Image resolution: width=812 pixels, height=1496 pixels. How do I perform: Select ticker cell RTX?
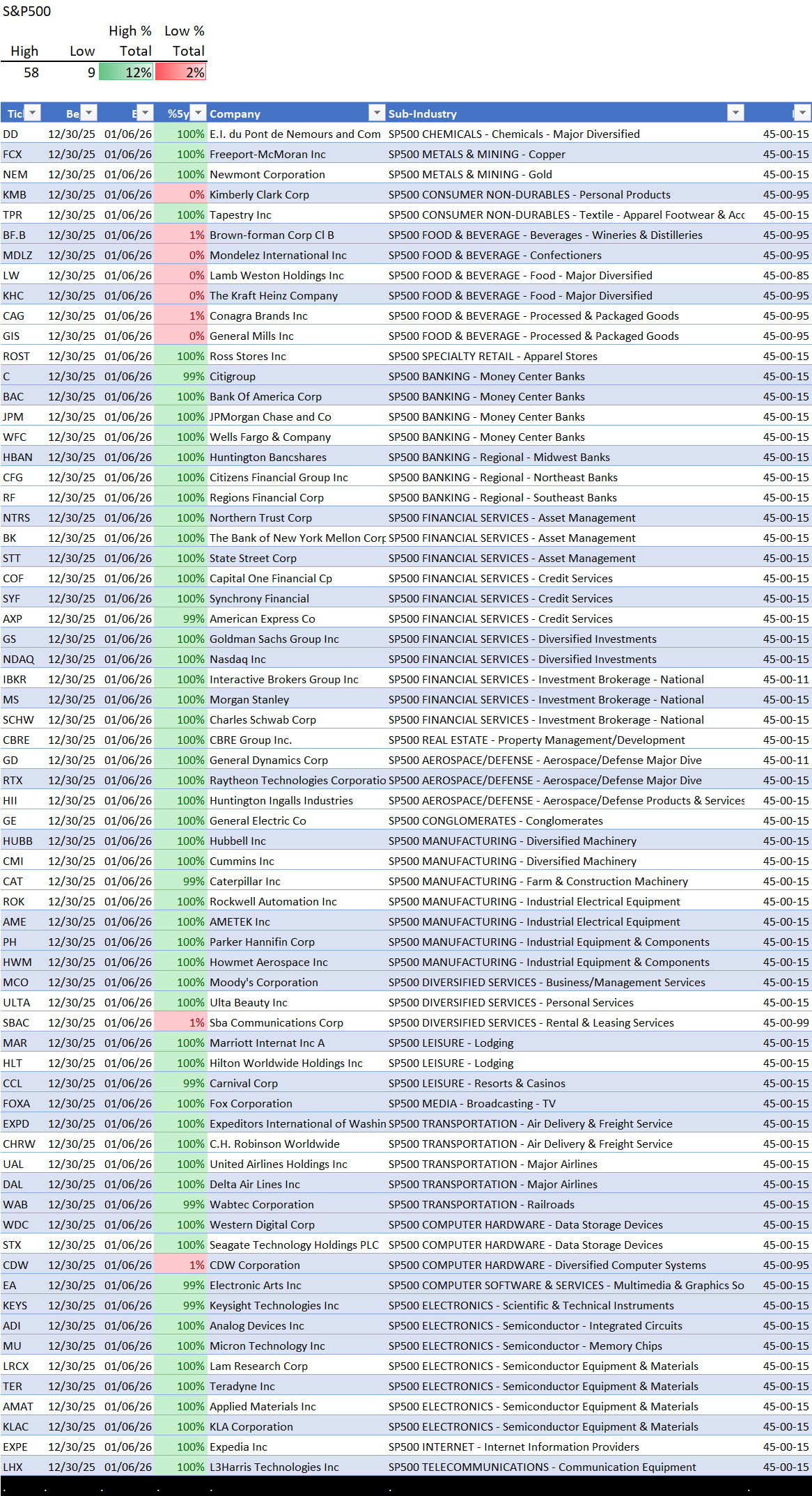(22, 780)
